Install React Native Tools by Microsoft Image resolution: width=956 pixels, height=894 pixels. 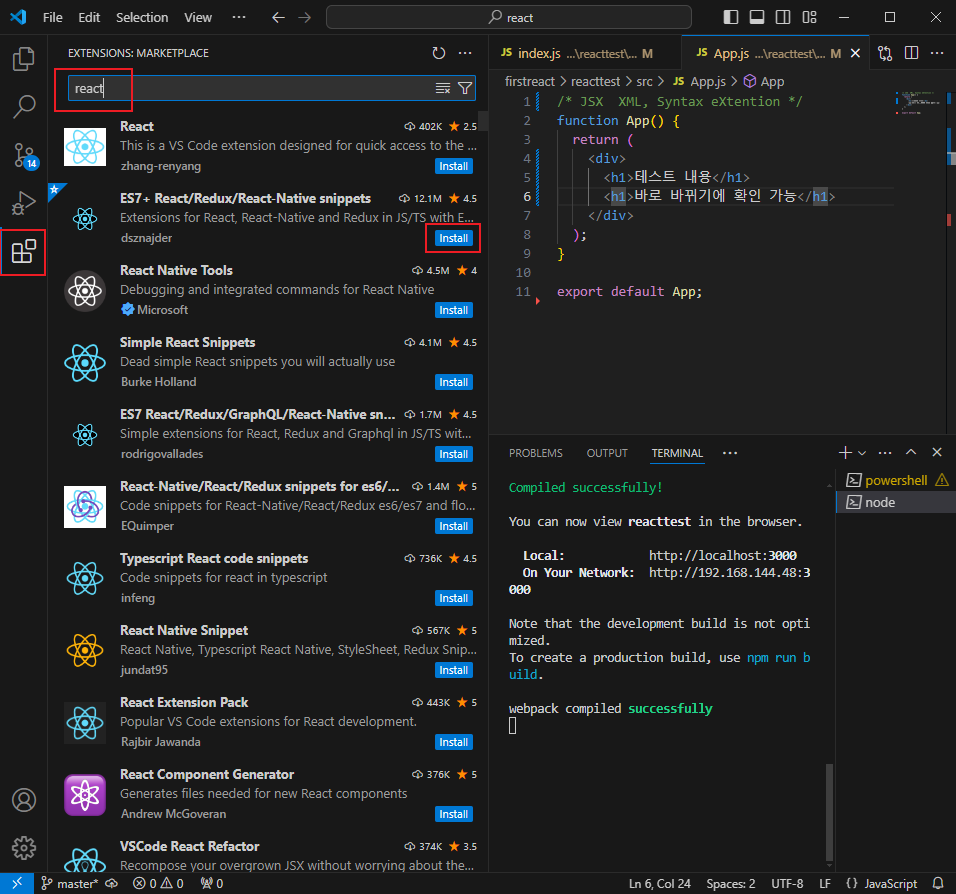pos(454,310)
